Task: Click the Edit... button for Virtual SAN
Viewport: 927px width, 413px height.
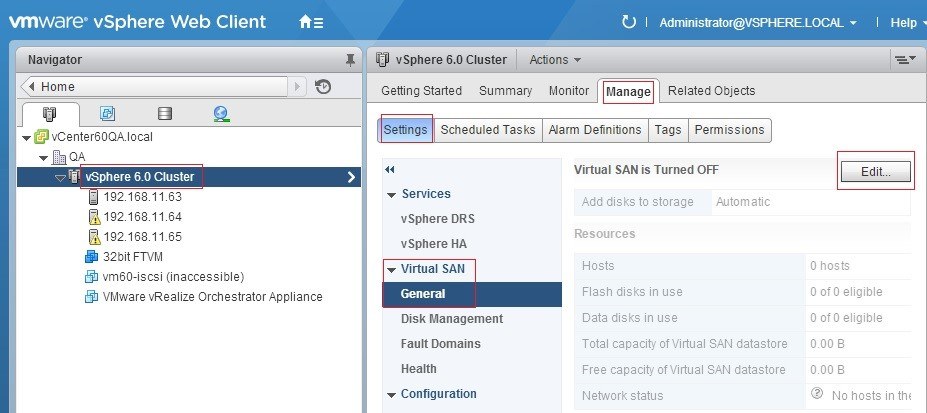Action: pos(876,171)
